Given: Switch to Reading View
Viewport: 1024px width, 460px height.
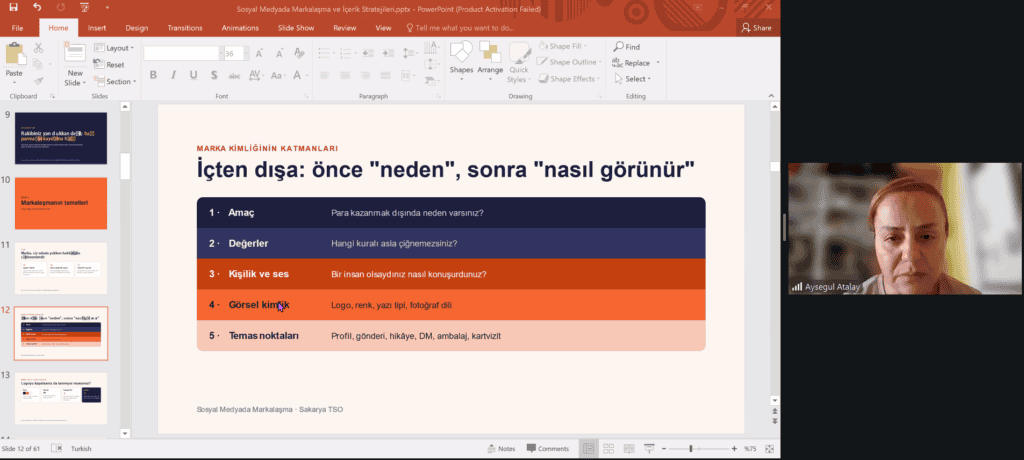Looking at the screenshot, I should (628, 449).
